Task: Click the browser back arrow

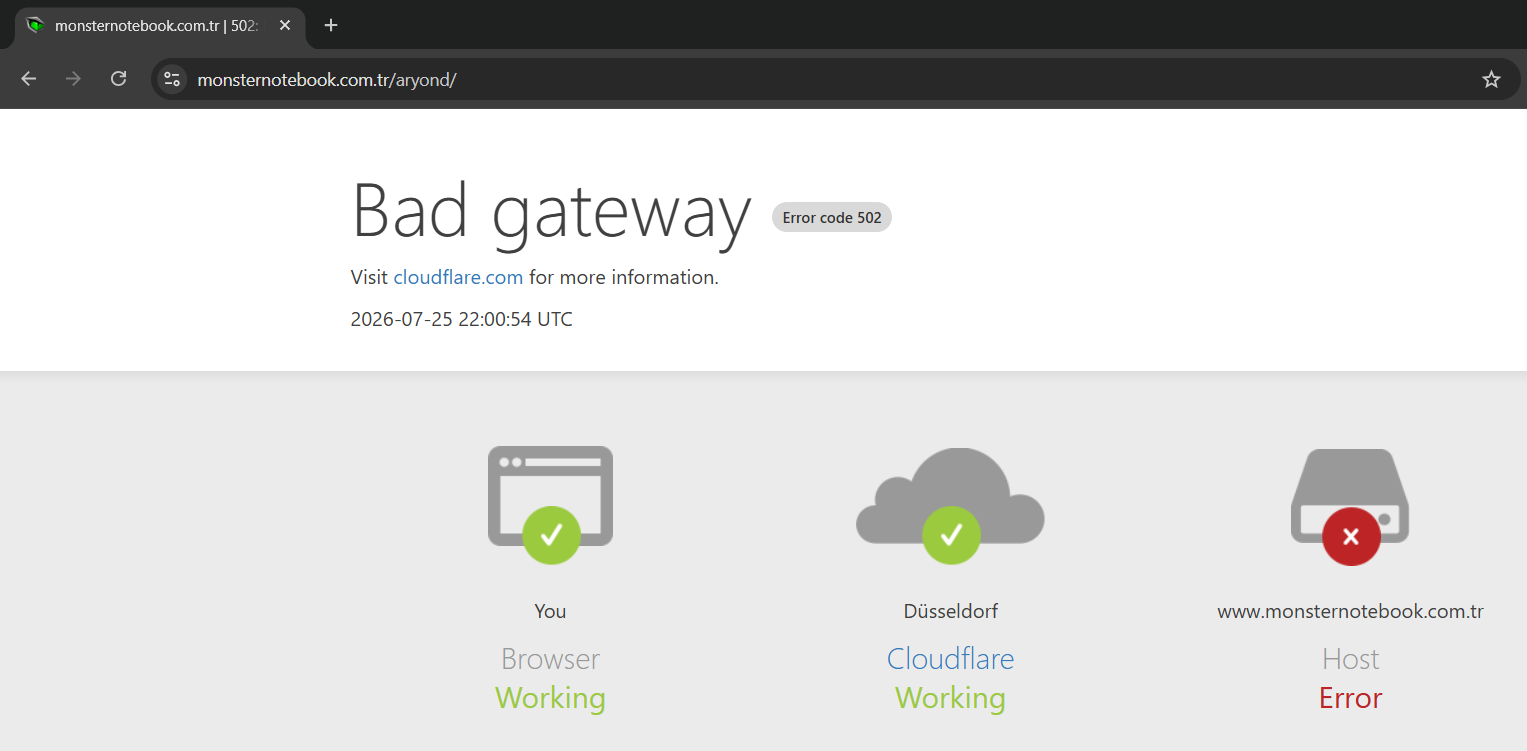Action: tap(28, 79)
